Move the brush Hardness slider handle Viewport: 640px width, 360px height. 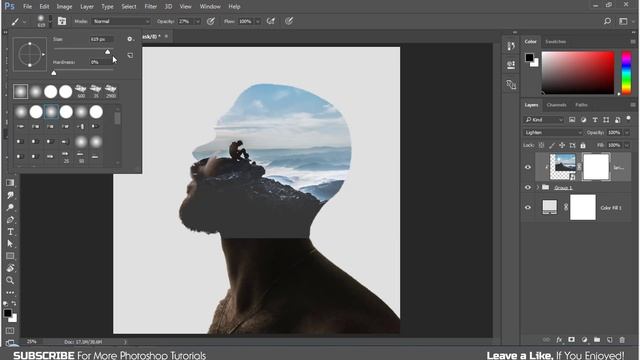(53, 73)
